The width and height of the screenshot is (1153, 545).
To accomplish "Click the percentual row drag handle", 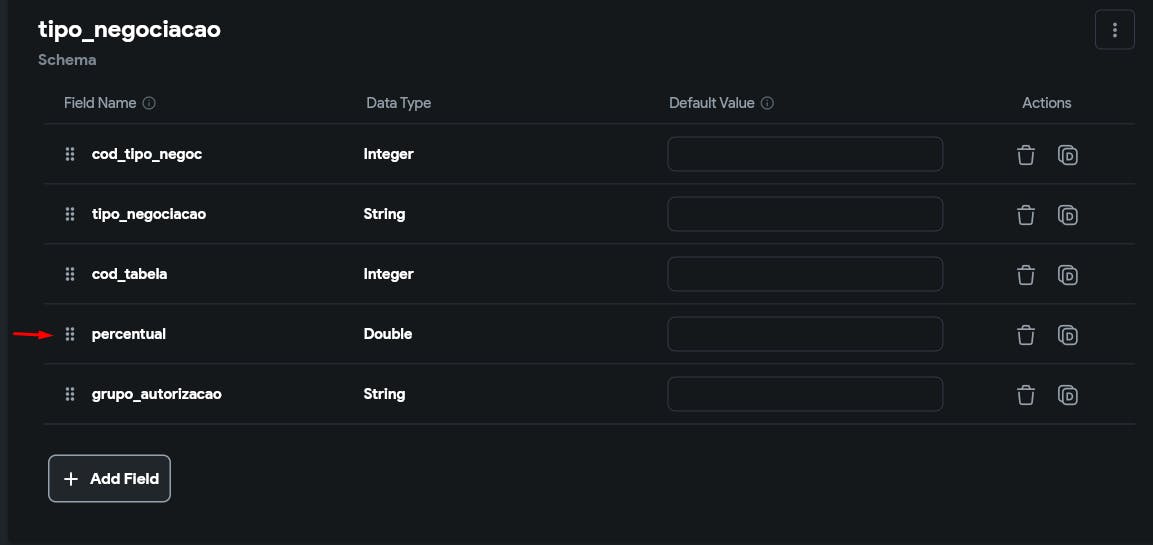I will click(70, 334).
